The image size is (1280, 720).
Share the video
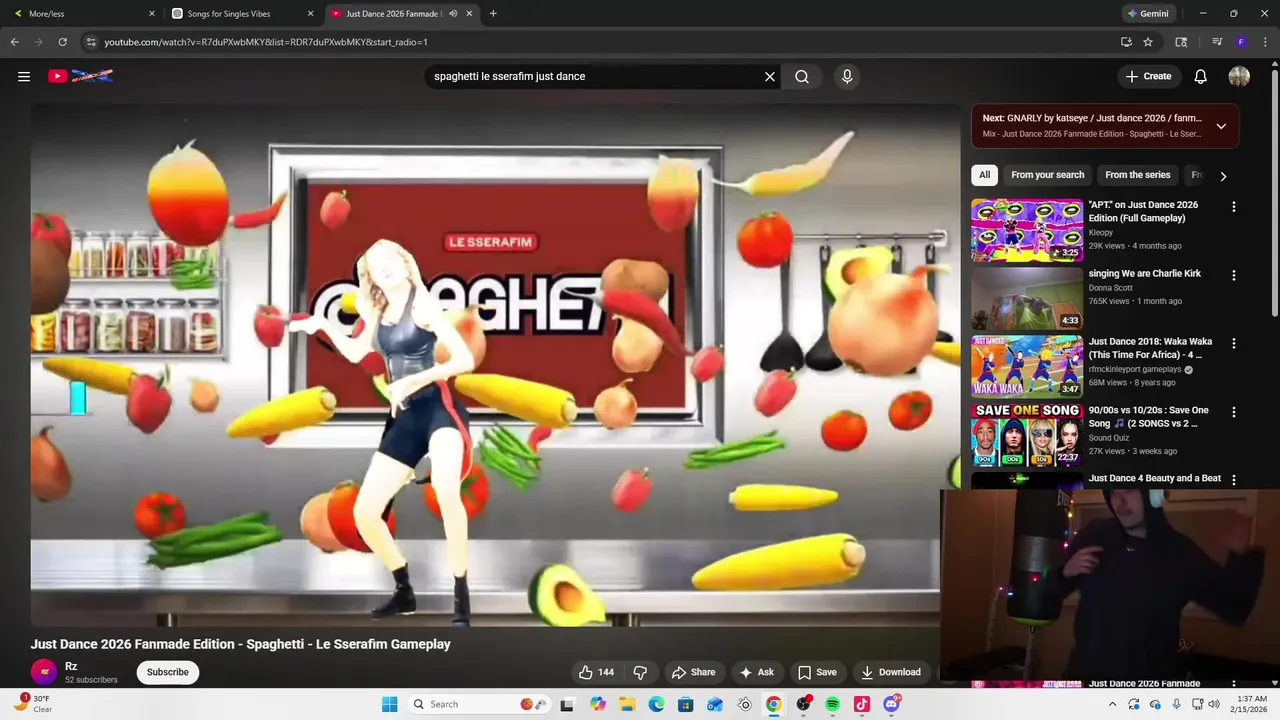point(693,672)
